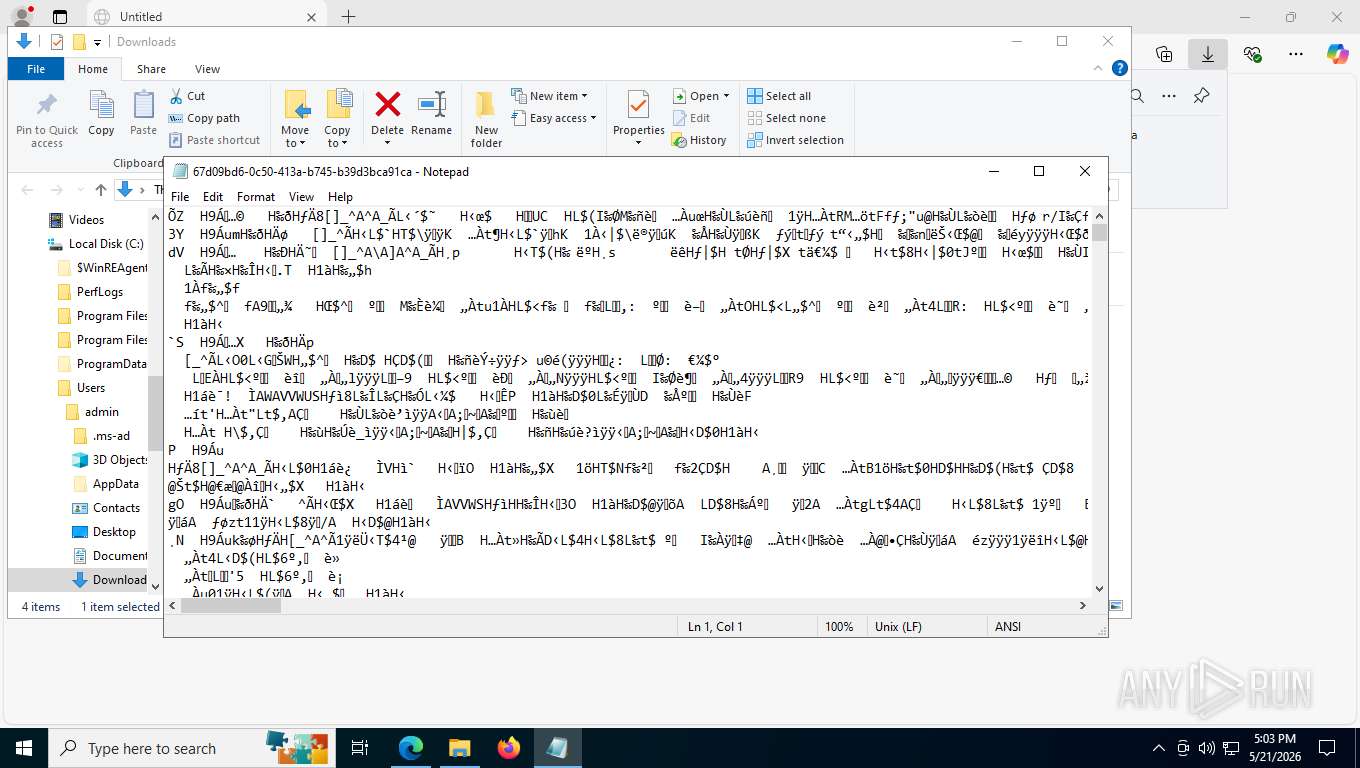
Task: Open Task View on the taskbar
Action: [360, 748]
